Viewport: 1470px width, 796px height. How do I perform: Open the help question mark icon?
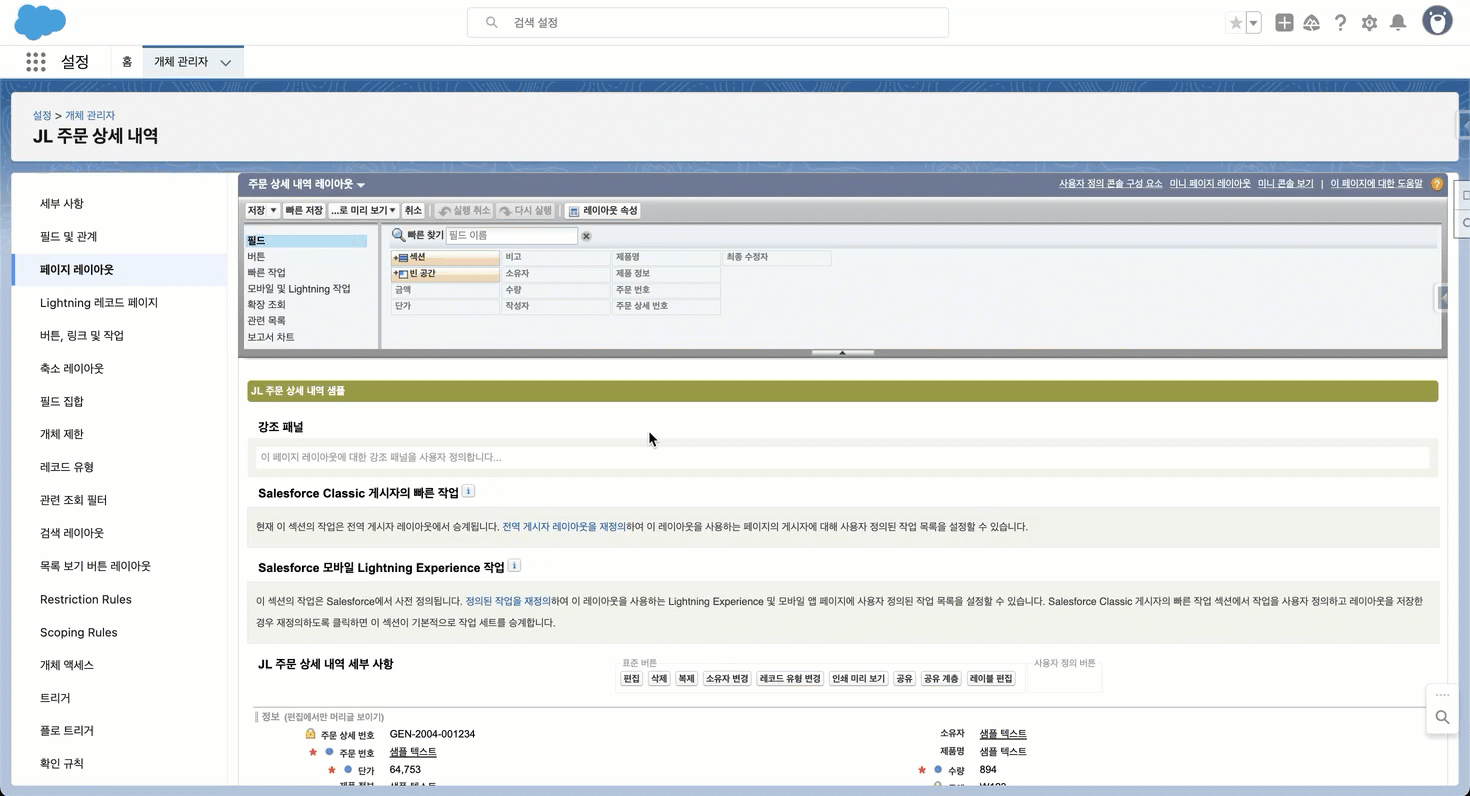tap(1340, 23)
